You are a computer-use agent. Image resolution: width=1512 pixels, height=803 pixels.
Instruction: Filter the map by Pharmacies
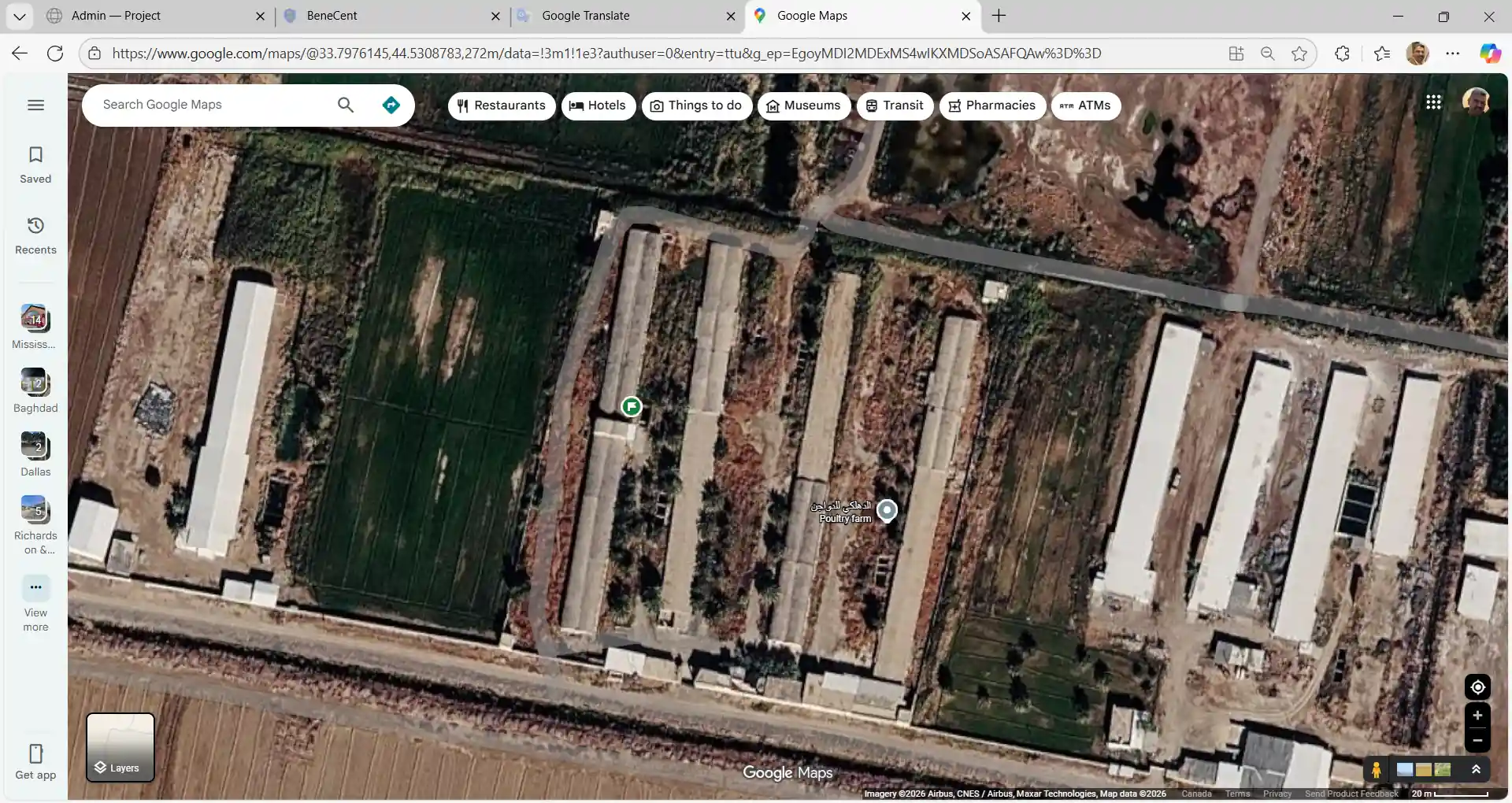coord(991,105)
